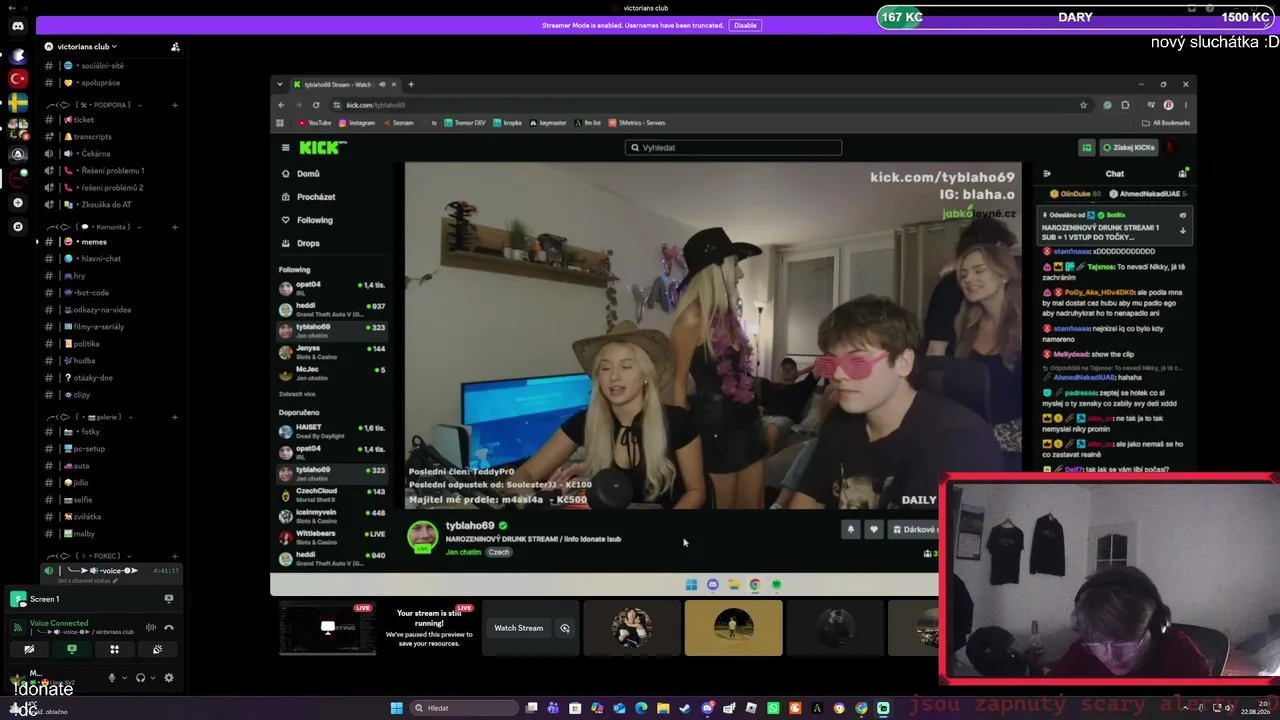This screenshot has height=720, width=1280.
Task: Mute the Discord microphone
Action: [x=112, y=678]
